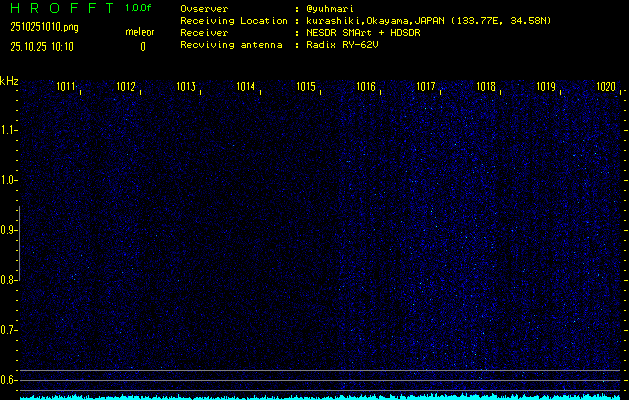Click the 1.1 kHz frequency tick
The image size is (629, 400).
pos(9,130)
